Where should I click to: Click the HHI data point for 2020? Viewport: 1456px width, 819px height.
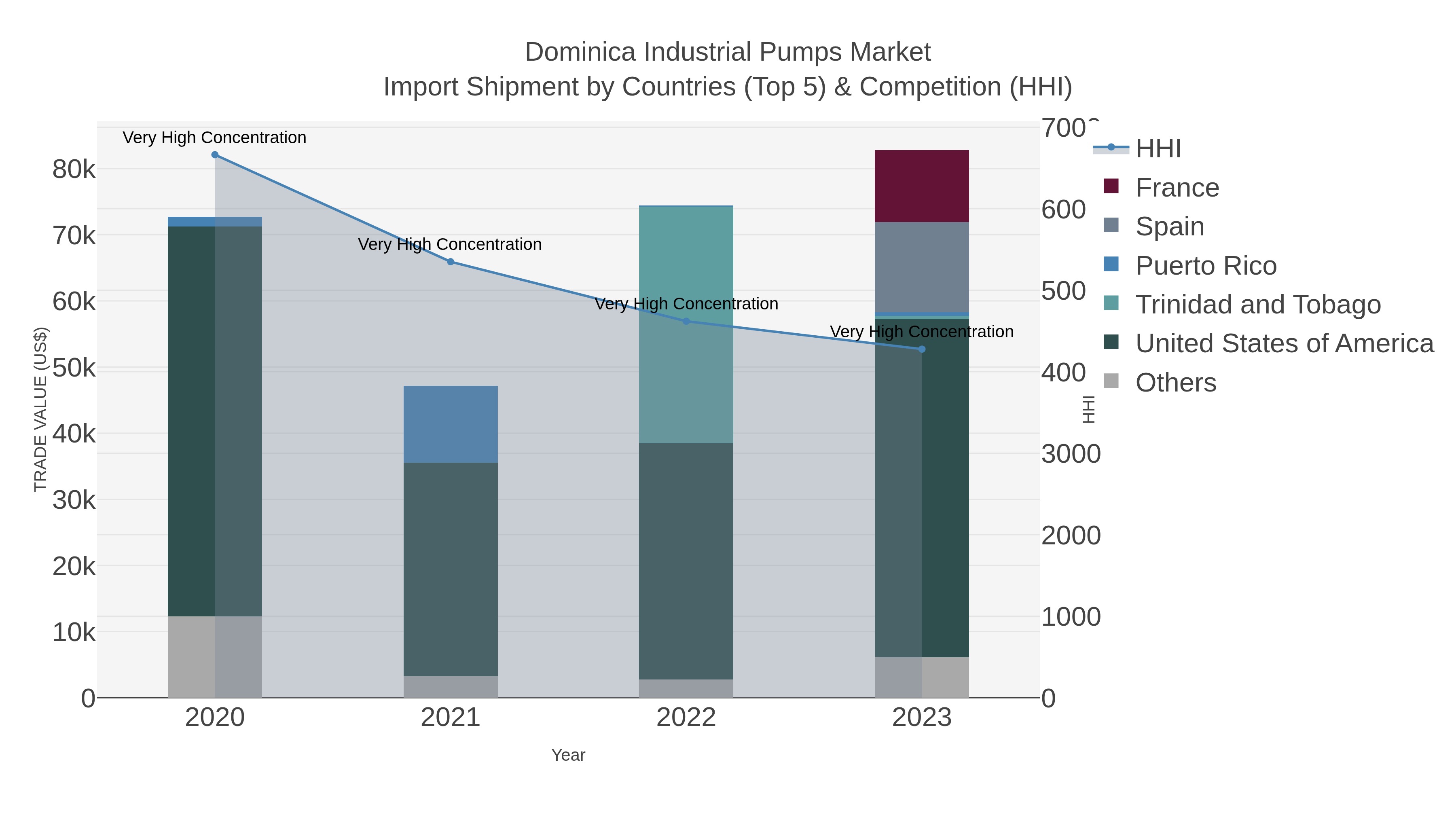215,155
